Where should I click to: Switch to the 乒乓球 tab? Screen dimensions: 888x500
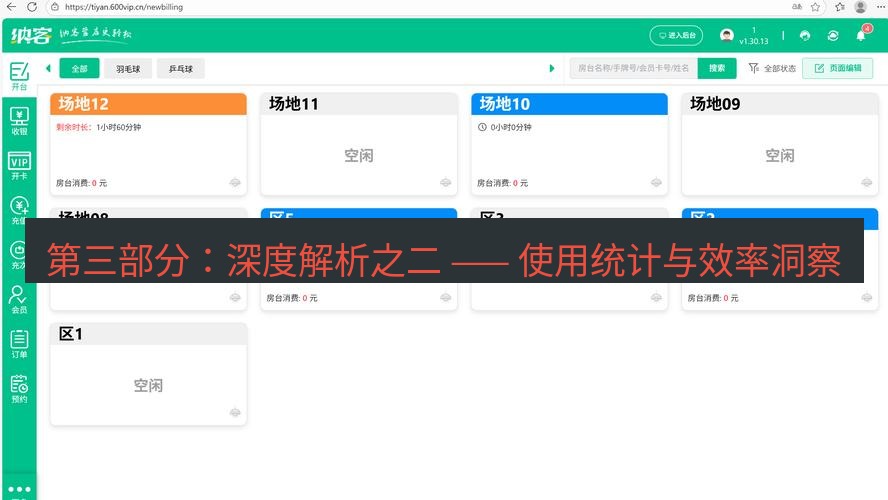(x=181, y=69)
